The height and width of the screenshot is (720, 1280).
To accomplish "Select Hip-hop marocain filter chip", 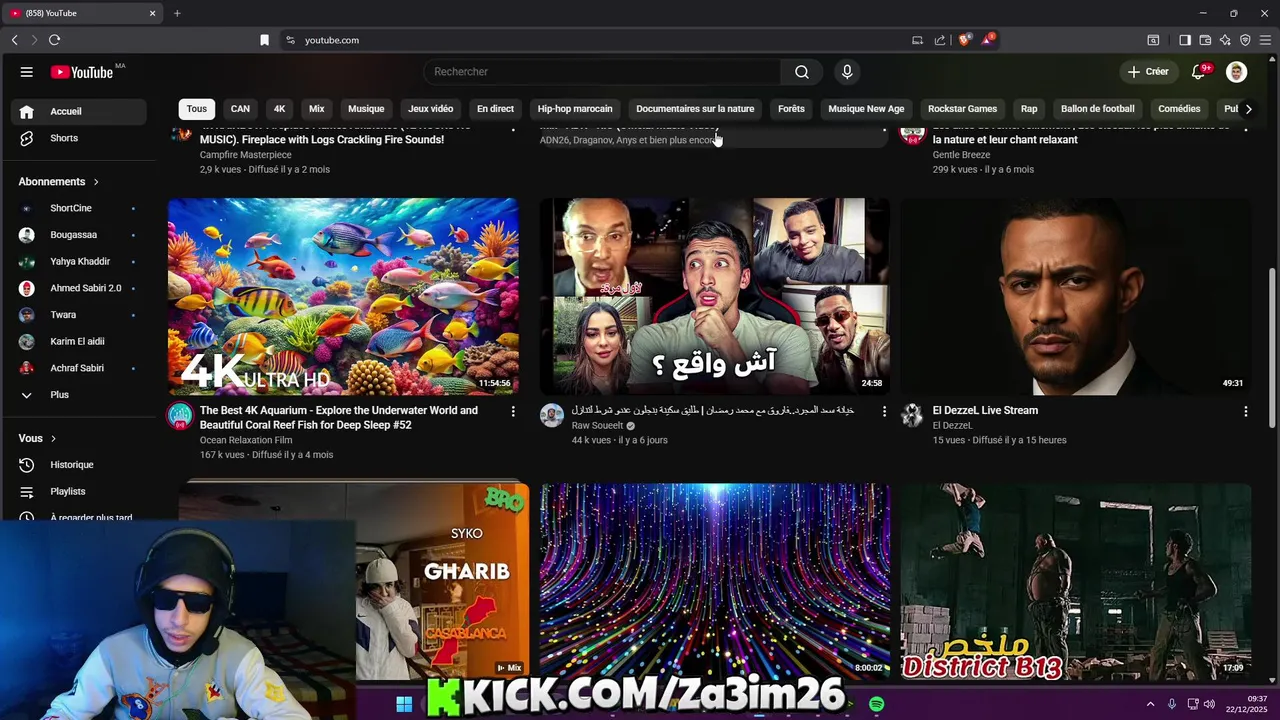I will point(575,109).
